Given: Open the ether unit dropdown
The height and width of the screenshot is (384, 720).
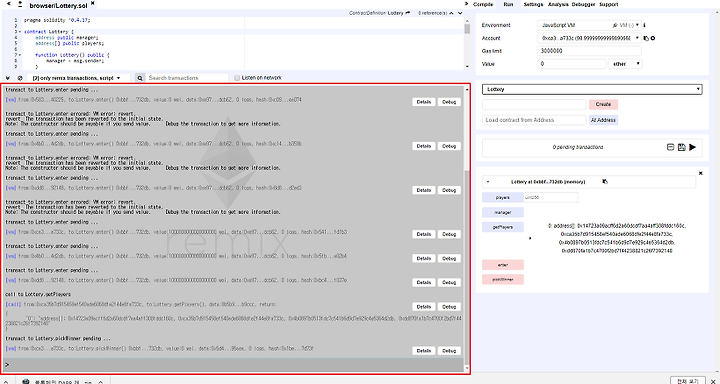Looking at the screenshot, I should click(625, 64).
